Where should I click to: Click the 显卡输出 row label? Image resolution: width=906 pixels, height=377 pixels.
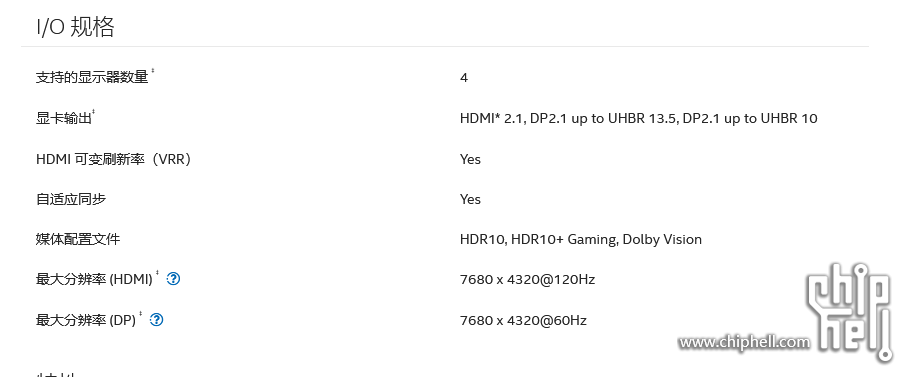(x=64, y=119)
